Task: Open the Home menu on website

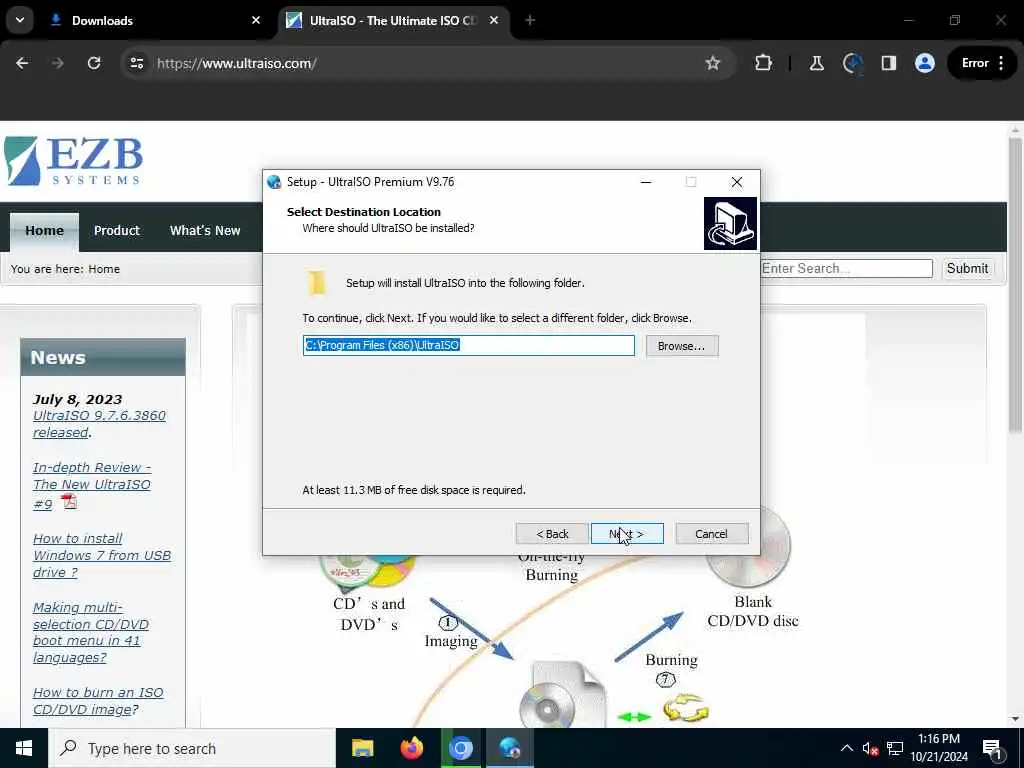Action: pos(44,231)
